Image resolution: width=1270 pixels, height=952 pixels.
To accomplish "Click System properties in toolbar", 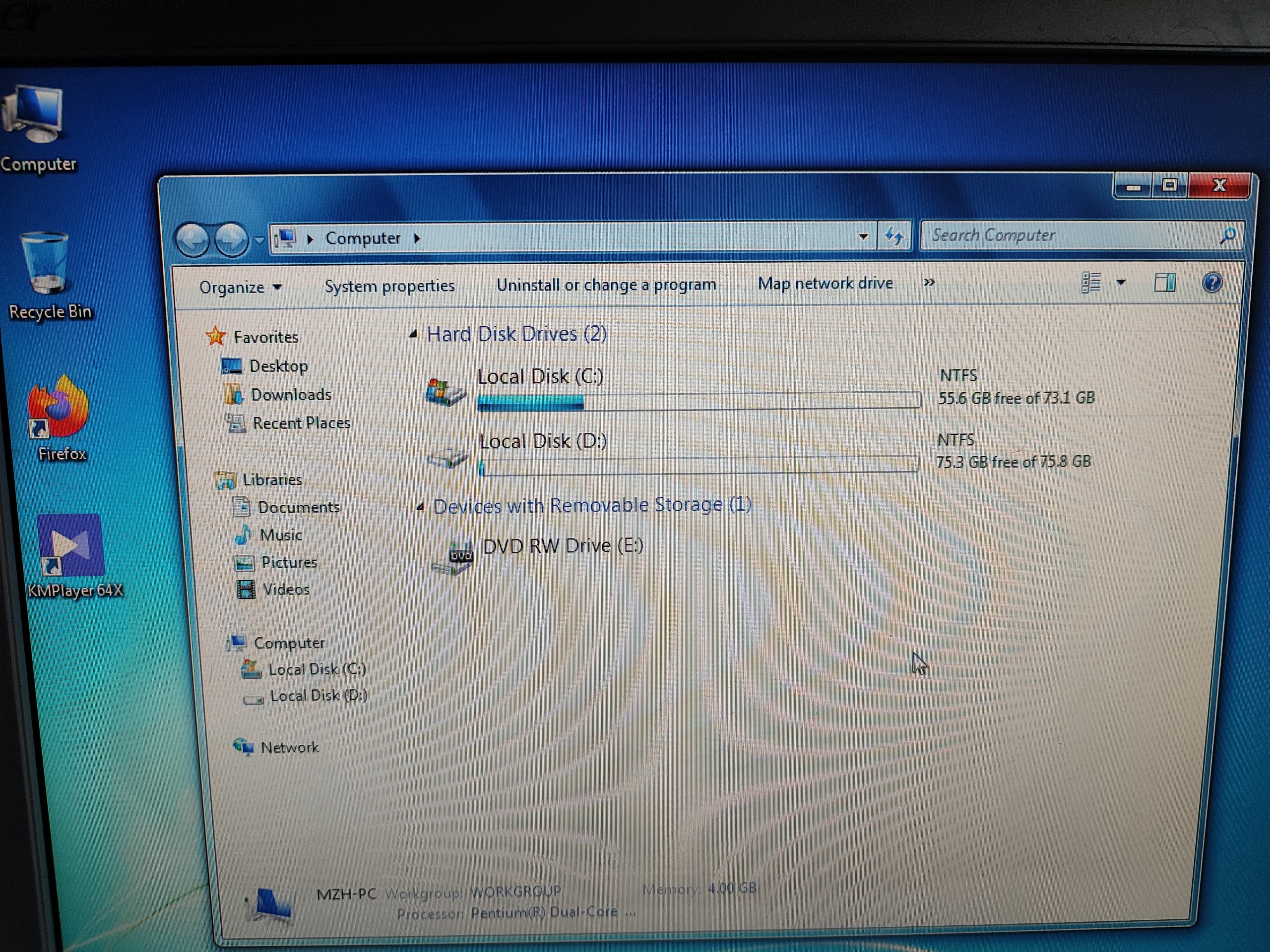I will point(389,286).
